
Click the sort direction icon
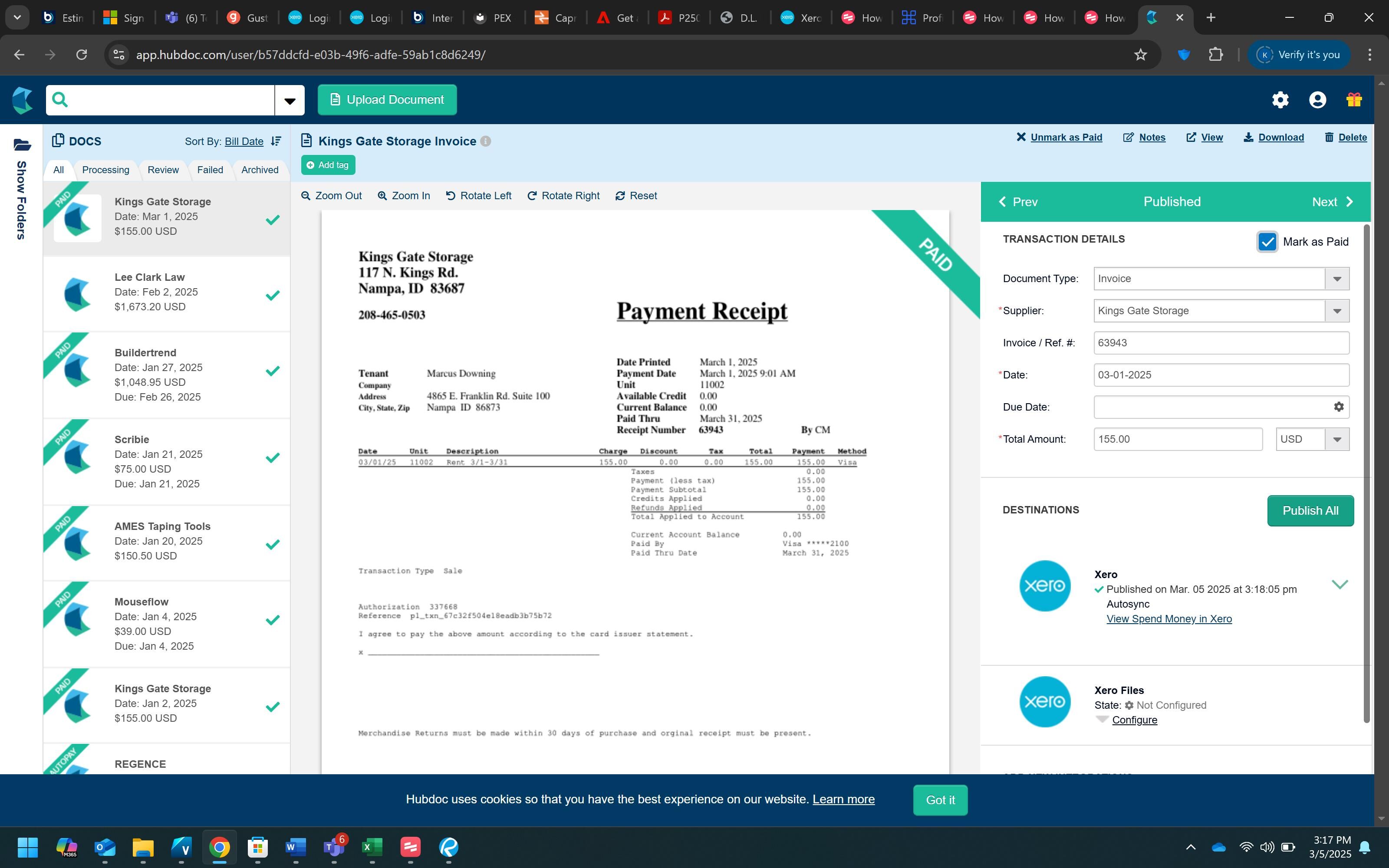(x=276, y=141)
